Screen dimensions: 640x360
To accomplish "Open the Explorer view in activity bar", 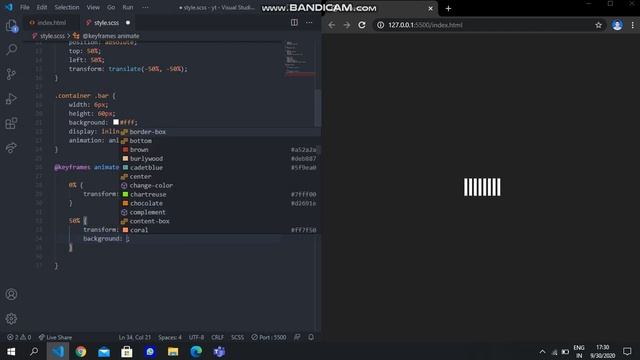I will pos(11,26).
